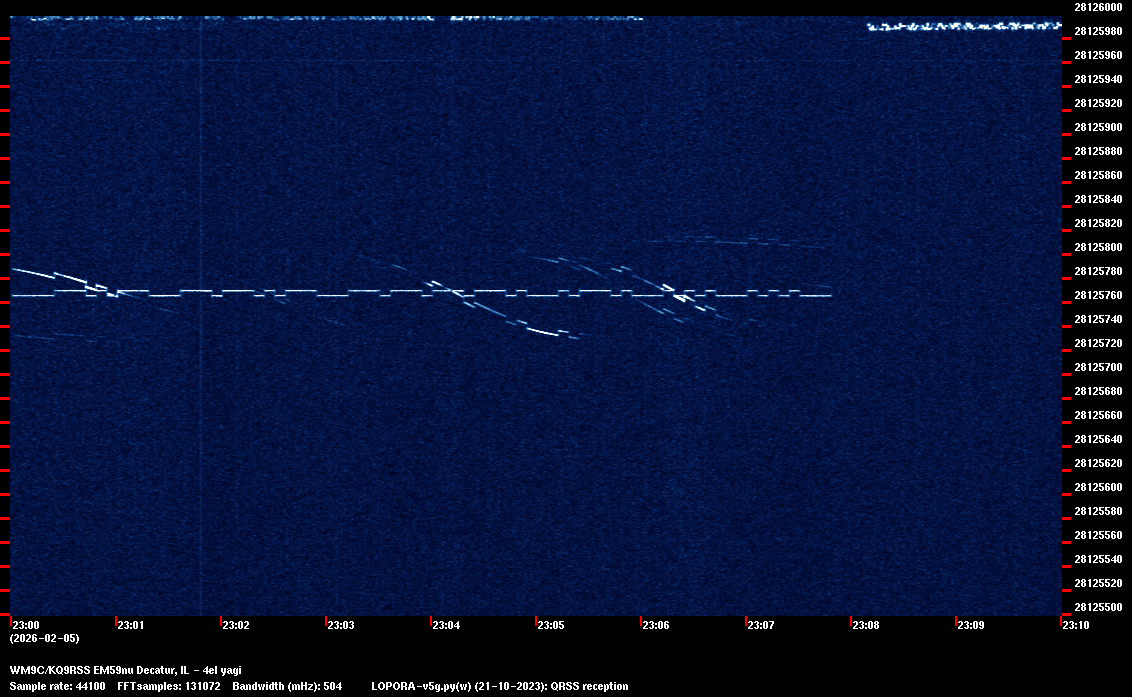Click the WM9C/KQ9RSS station caption

[125, 670]
